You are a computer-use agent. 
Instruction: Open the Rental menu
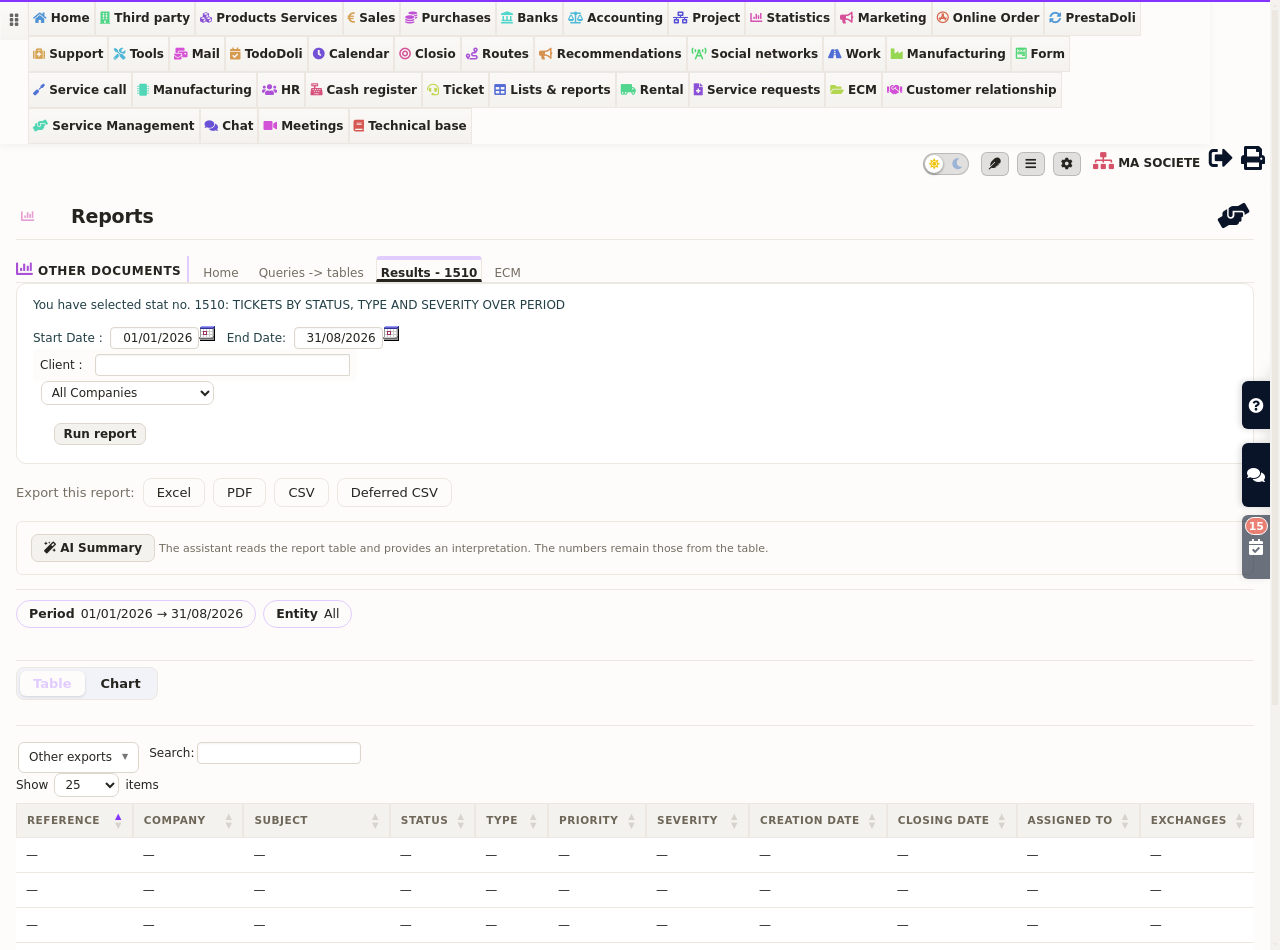click(652, 90)
